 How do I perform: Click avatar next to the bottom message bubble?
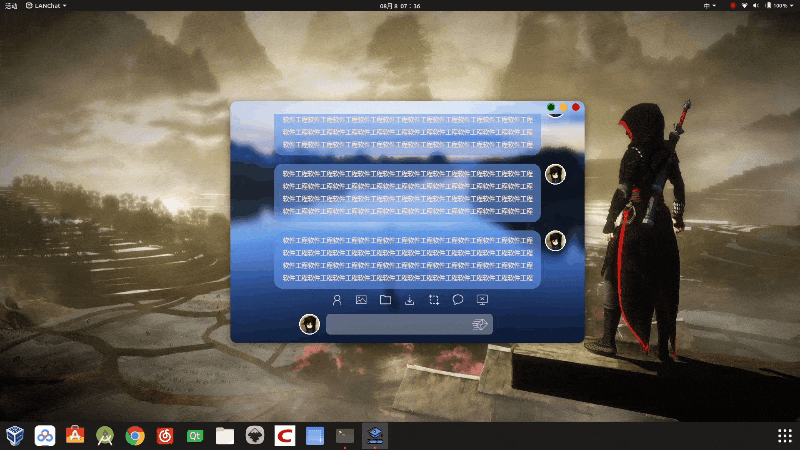pyautogui.click(x=555, y=241)
